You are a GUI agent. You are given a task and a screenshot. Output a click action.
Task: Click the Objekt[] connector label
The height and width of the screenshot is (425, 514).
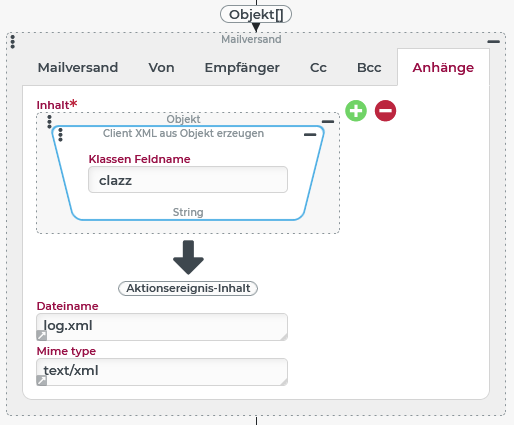click(256, 15)
